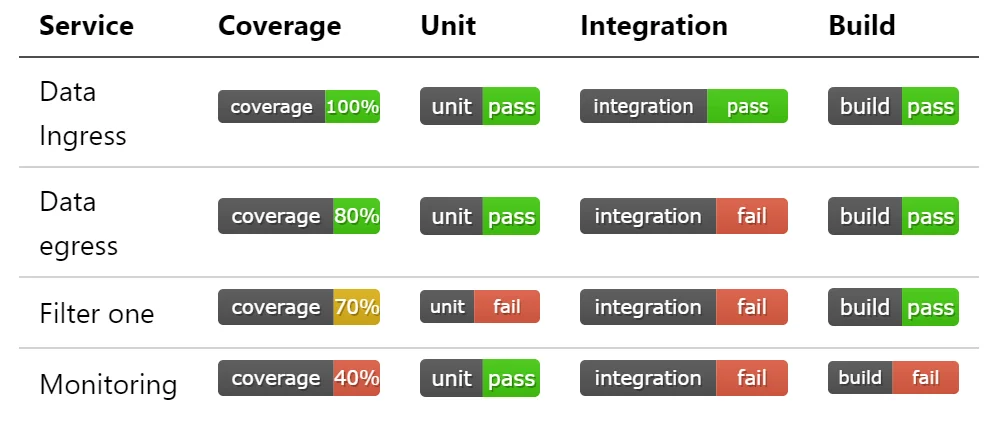Select the Data egress build pass badge

point(893,216)
